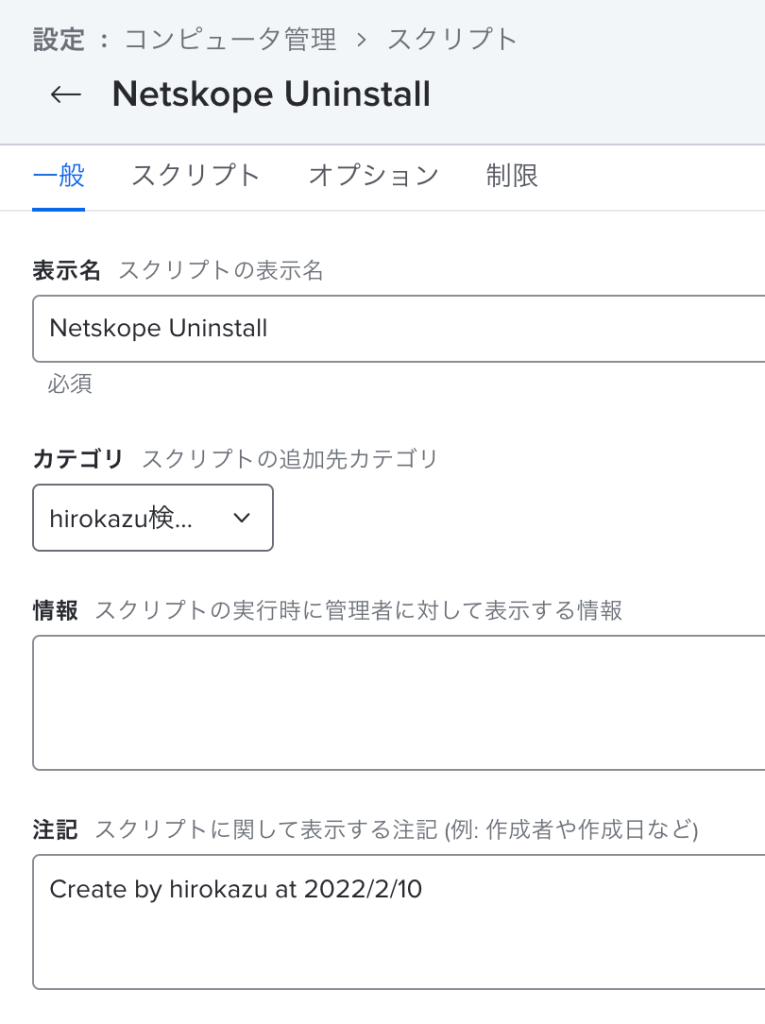765x1024 pixels.
Task: Click inside the empty 情報 text area
Action: (399, 703)
